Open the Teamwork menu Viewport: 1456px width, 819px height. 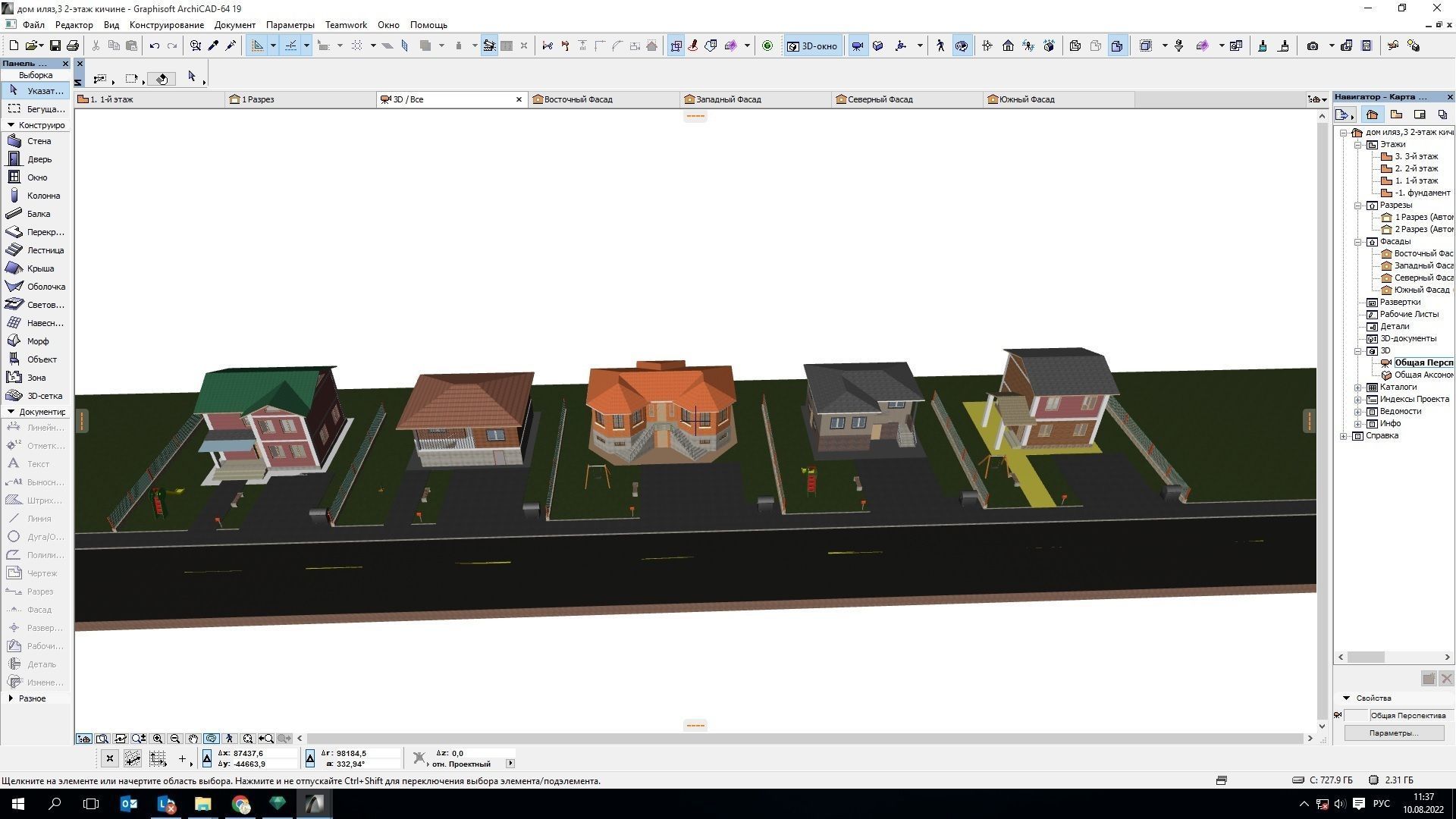[346, 25]
